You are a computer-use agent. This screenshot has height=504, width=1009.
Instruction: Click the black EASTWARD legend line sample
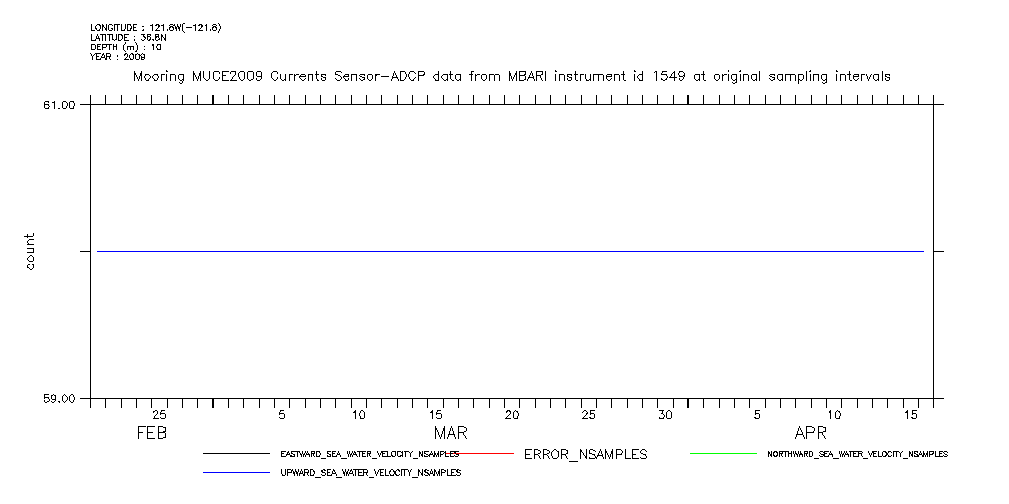pyautogui.click(x=236, y=454)
